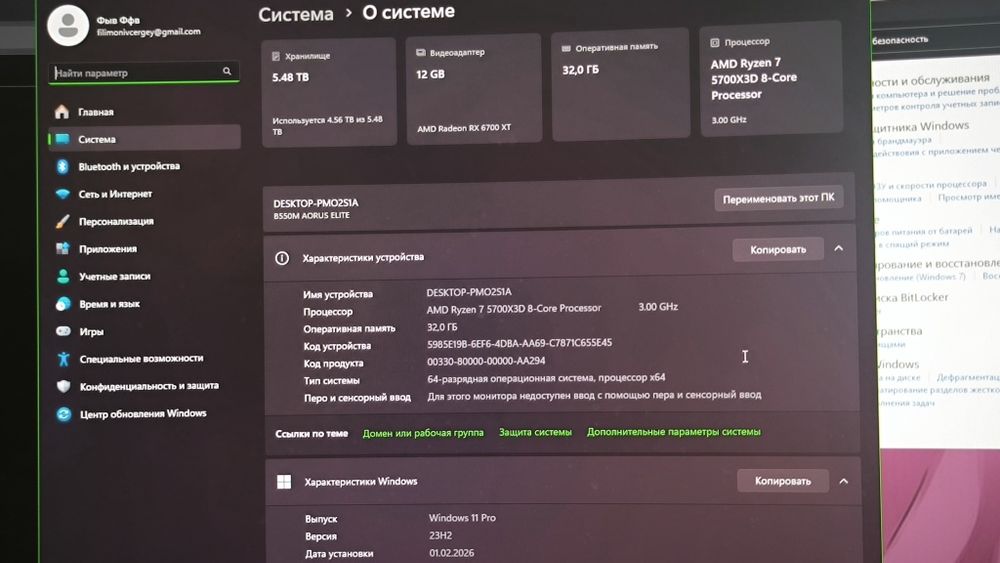Click processor speed 3.00 GHz in specs
The width and height of the screenshot is (1000, 563).
(x=658, y=307)
